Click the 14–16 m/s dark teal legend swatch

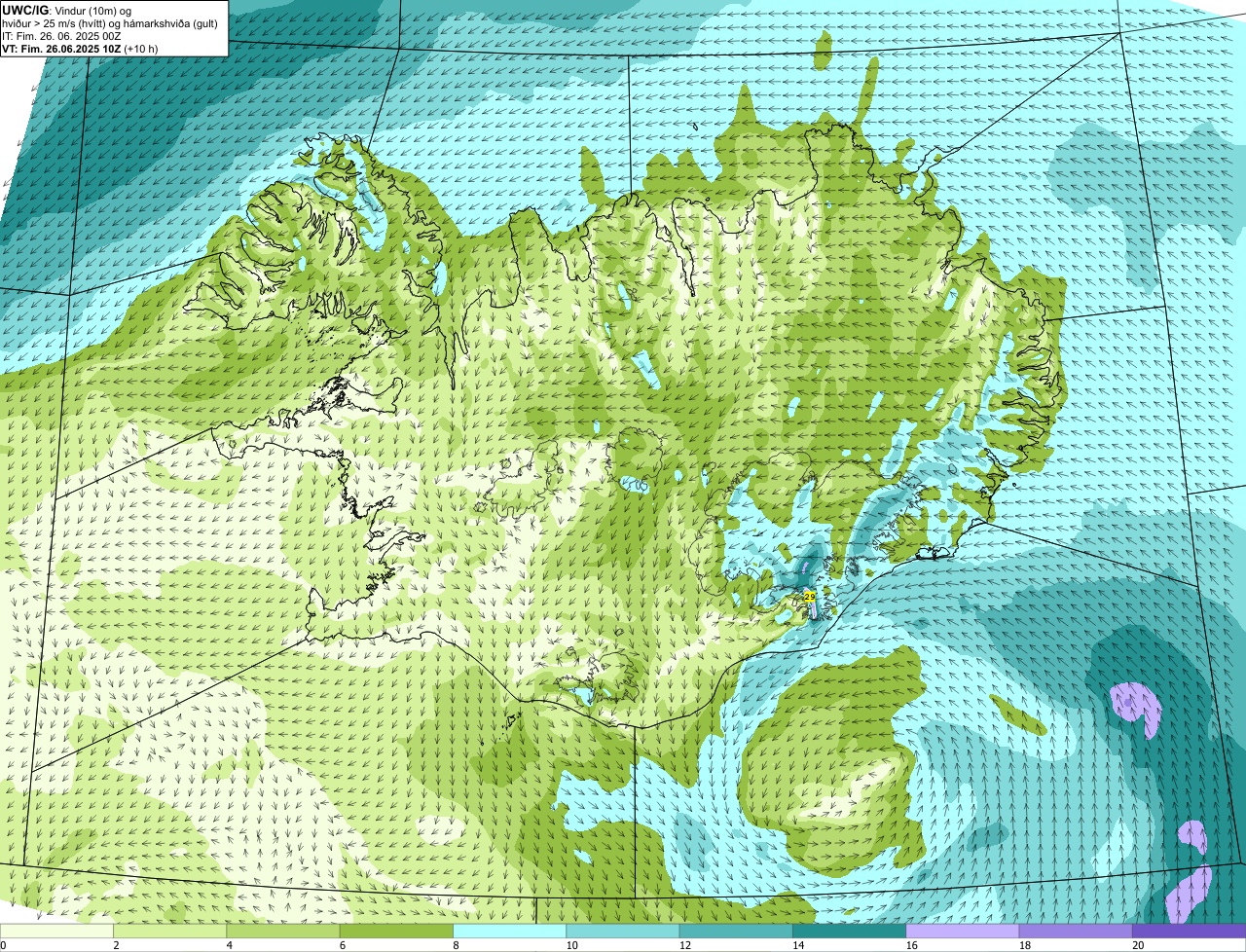(850, 931)
